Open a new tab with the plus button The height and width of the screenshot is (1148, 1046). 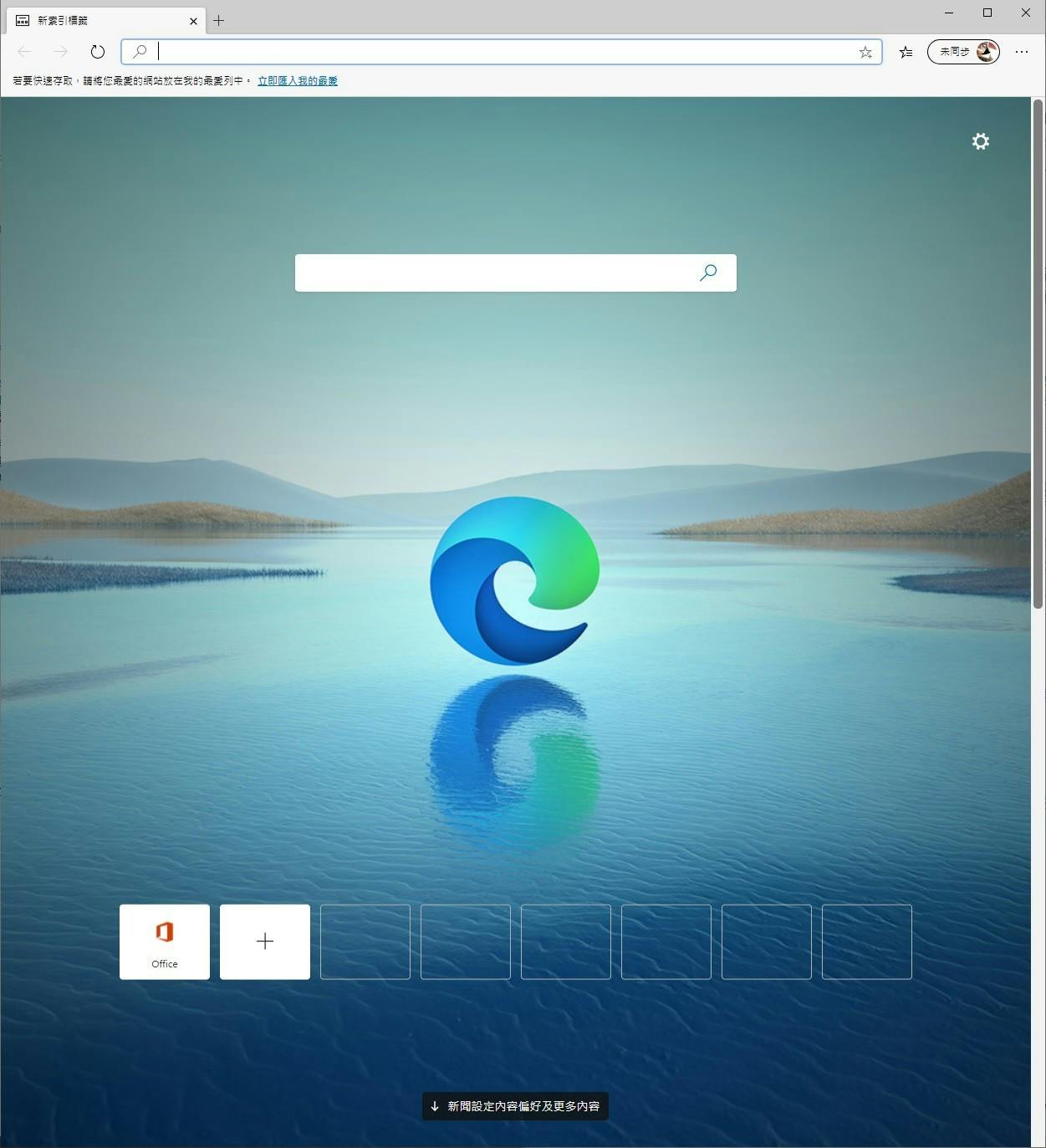click(218, 21)
